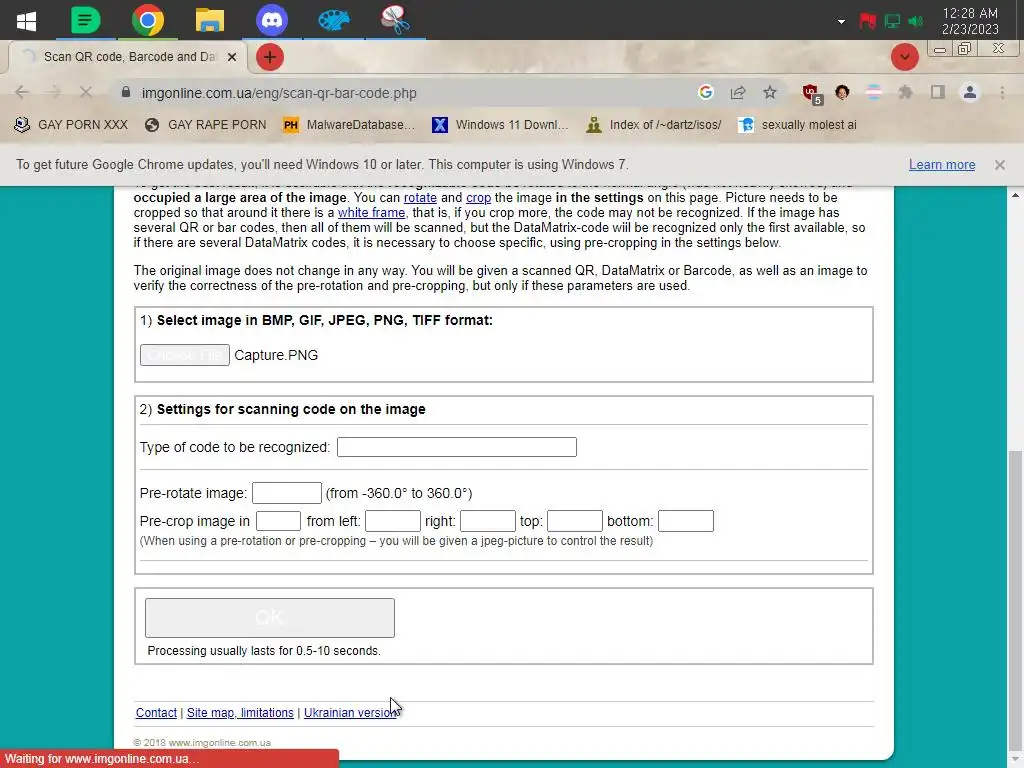Open the Pre-crop image in units dropdown
This screenshot has height=768, width=1024.
click(x=278, y=521)
